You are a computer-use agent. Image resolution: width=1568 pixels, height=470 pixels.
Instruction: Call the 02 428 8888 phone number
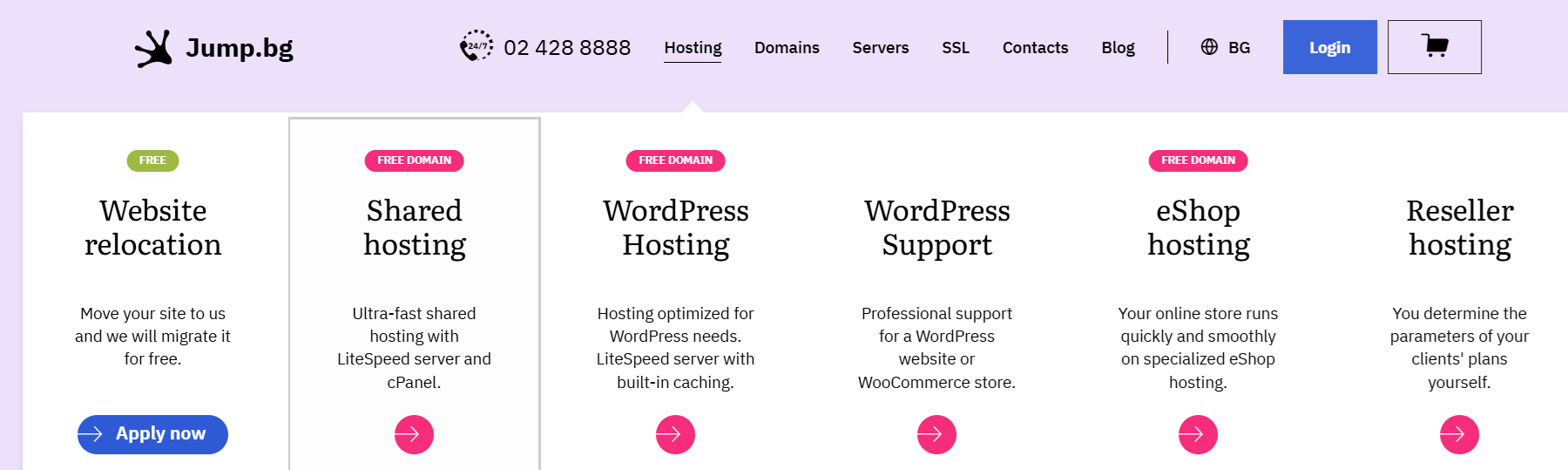click(567, 47)
